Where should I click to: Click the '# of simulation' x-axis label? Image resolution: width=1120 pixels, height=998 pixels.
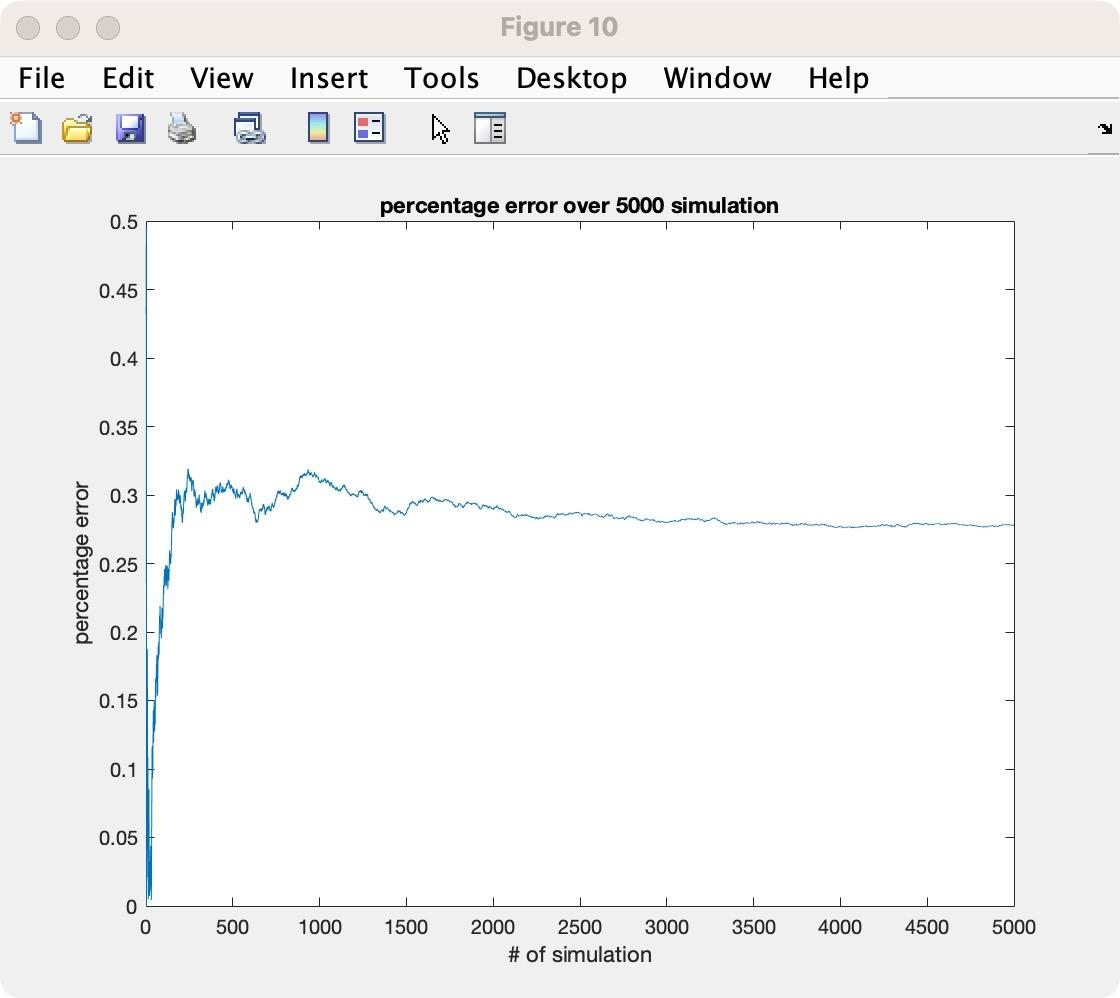coord(579,955)
